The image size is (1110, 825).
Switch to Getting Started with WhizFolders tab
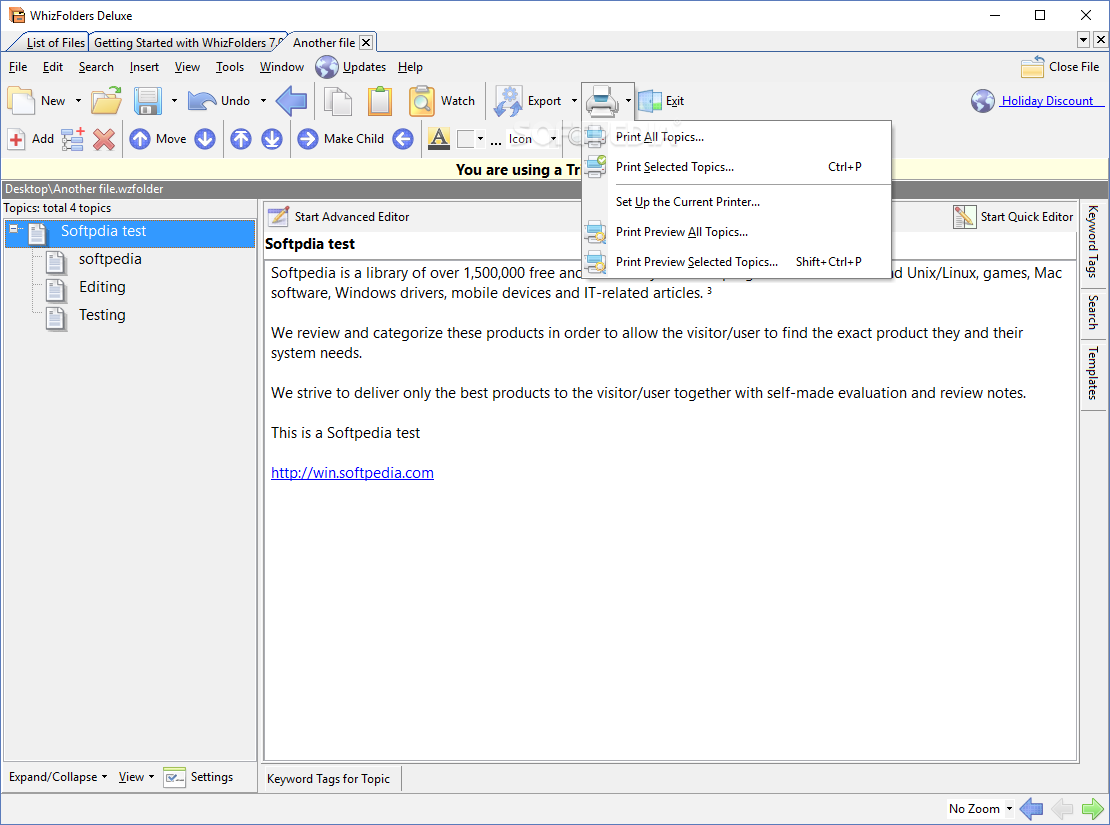tap(188, 42)
